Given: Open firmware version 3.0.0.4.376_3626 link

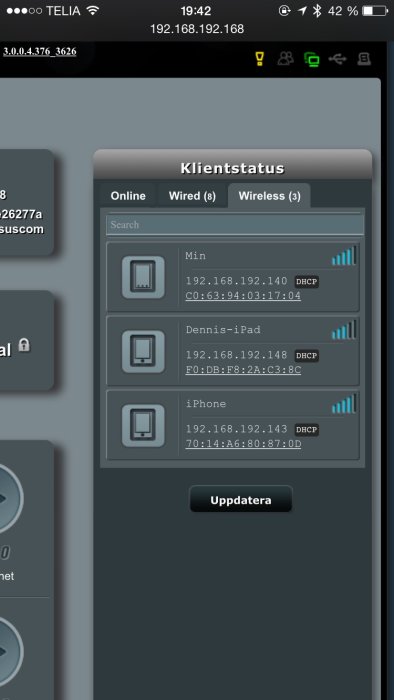Looking at the screenshot, I should coord(40,51).
